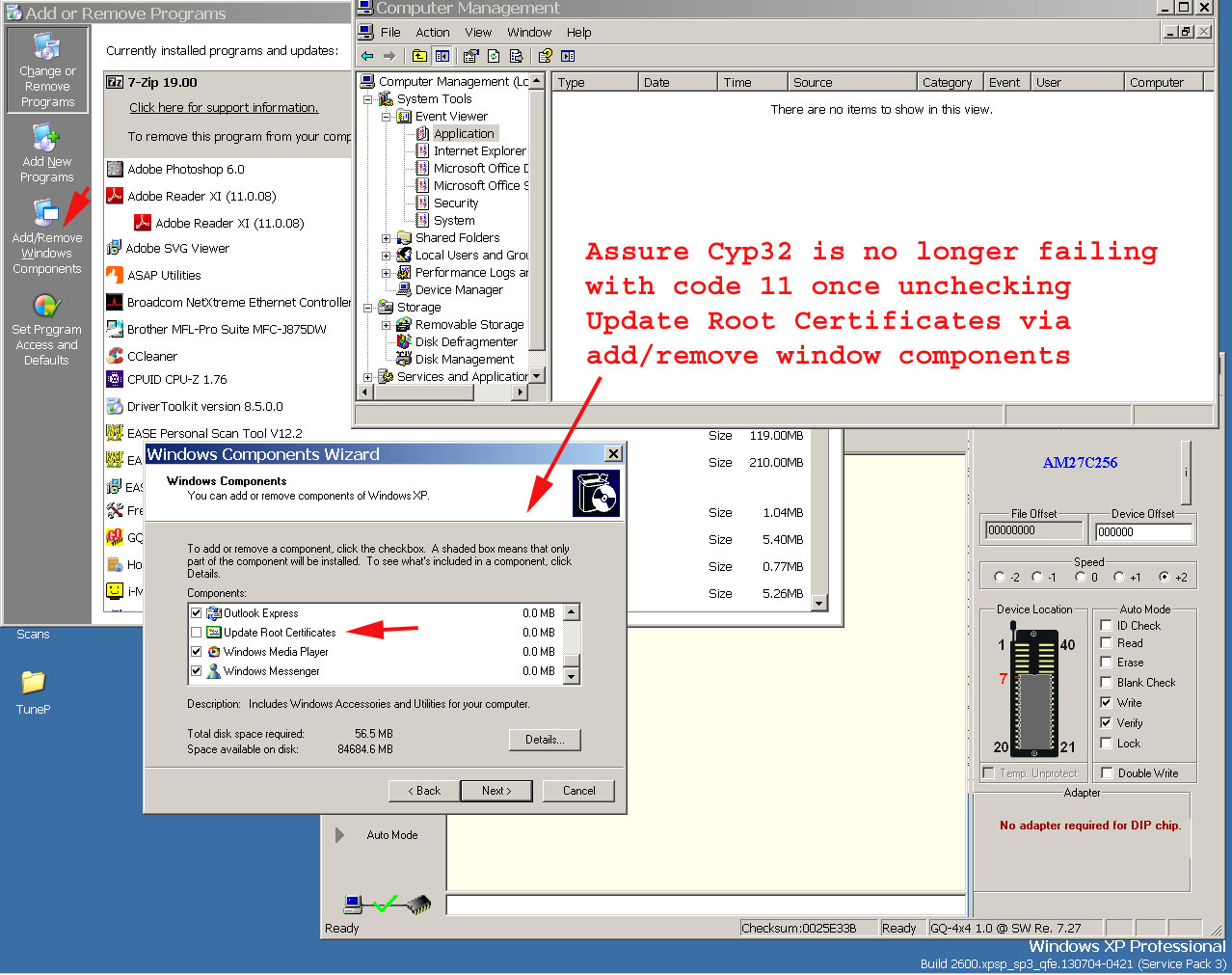Expand the Performance Logs node
1232x975 pixels.
pyautogui.click(x=386, y=273)
